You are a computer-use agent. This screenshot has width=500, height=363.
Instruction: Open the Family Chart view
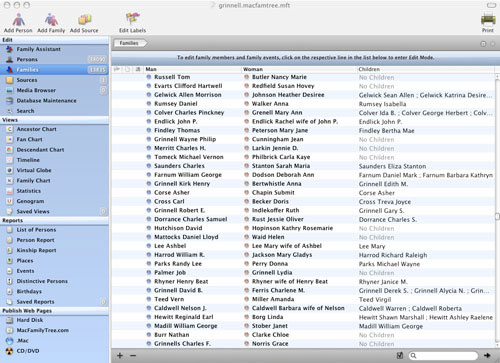(54, 181)
